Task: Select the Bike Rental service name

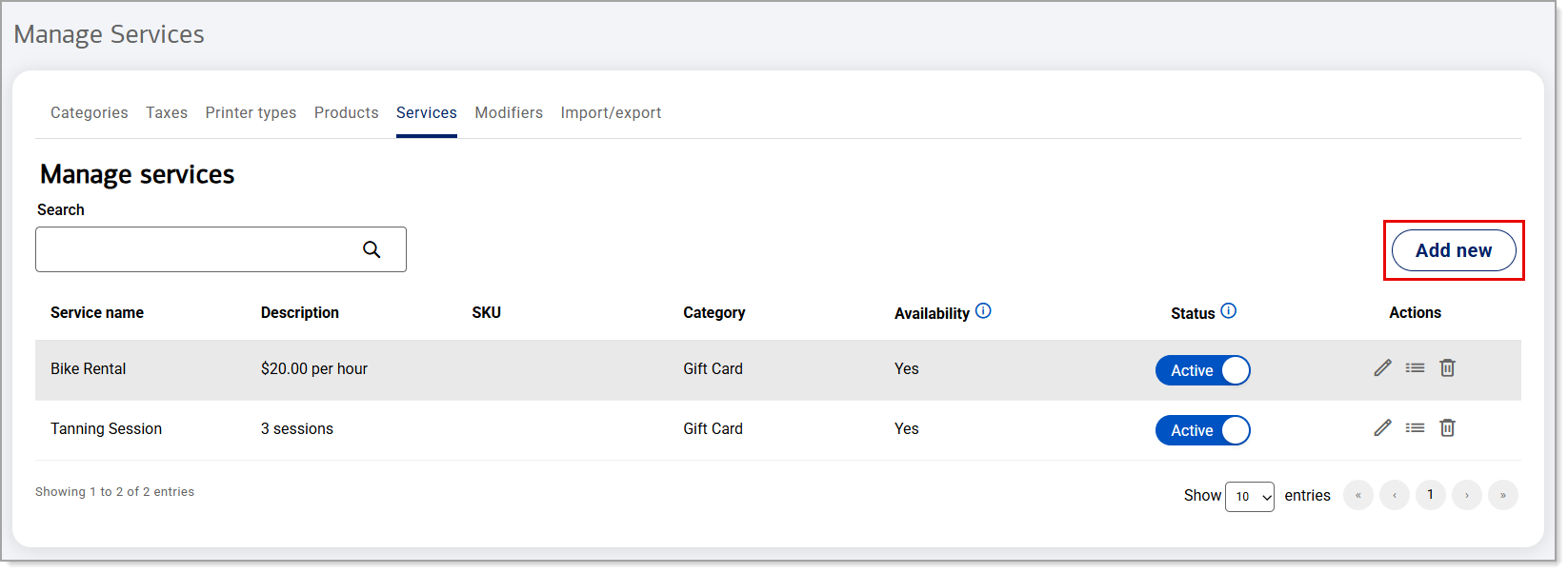Action: click(88, 368)
